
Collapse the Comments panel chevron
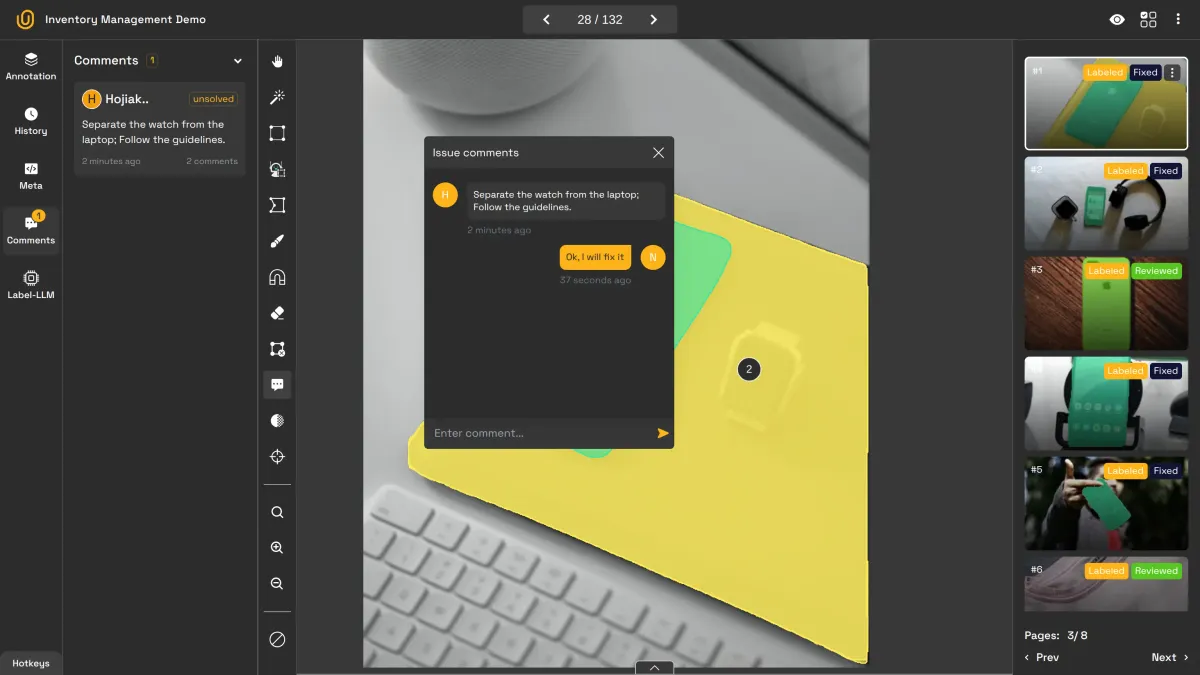[x=237, y=61]
